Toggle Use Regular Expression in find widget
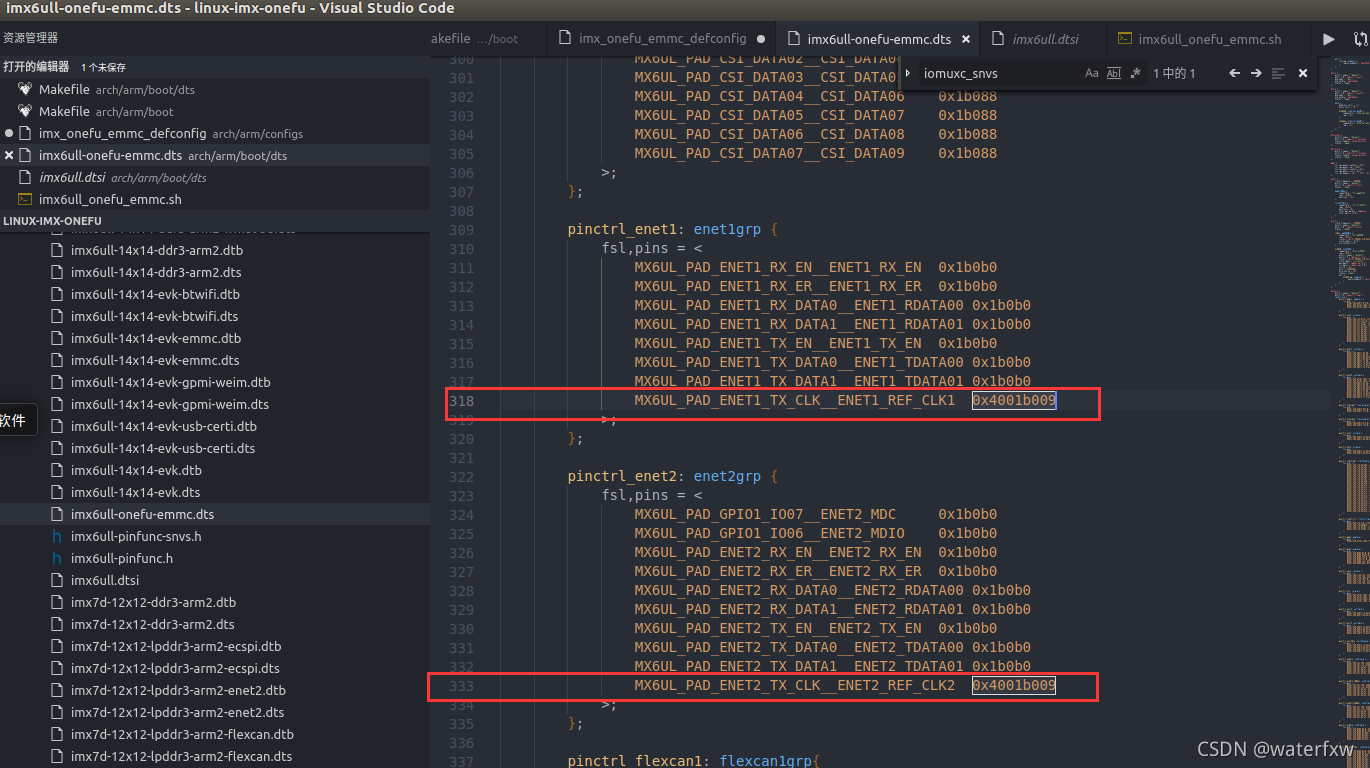Image resolution: width=1370 pixels, height=768 pixels. (x=1135, y=73)
